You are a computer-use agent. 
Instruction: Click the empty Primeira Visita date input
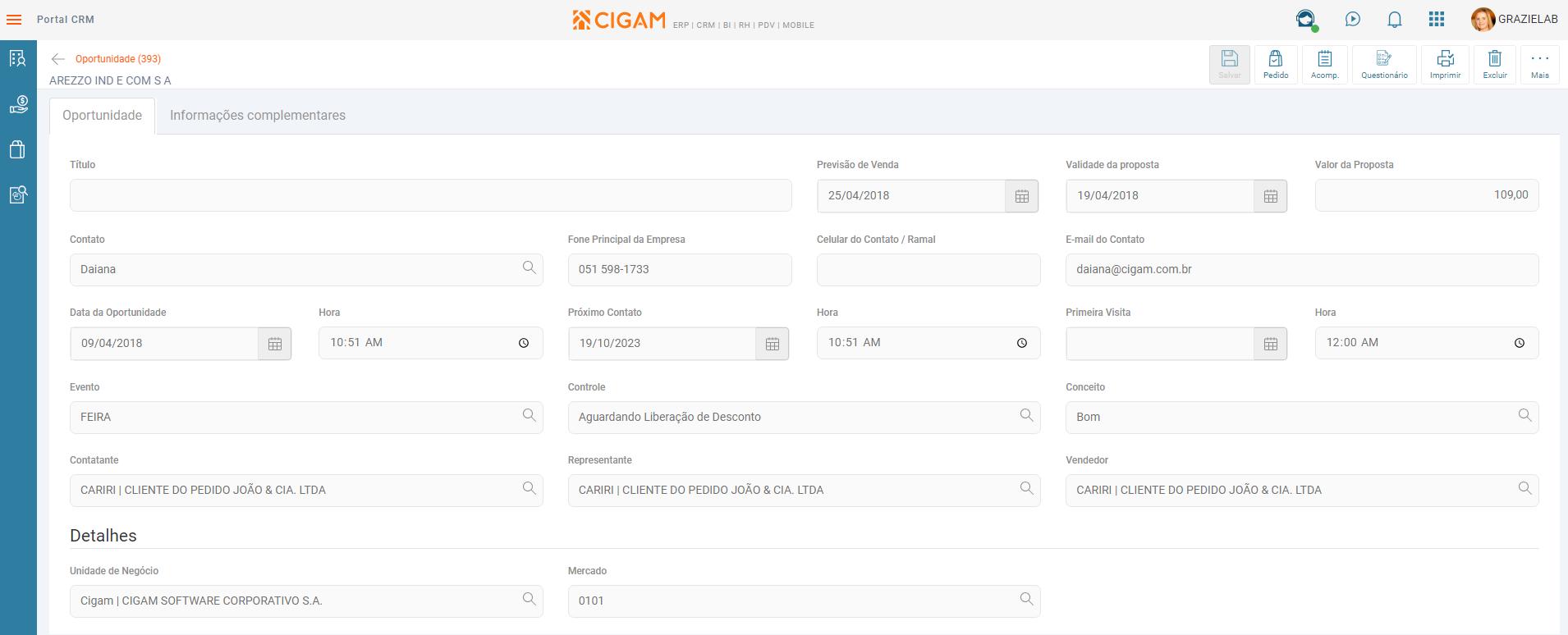tap(1160, 344)
